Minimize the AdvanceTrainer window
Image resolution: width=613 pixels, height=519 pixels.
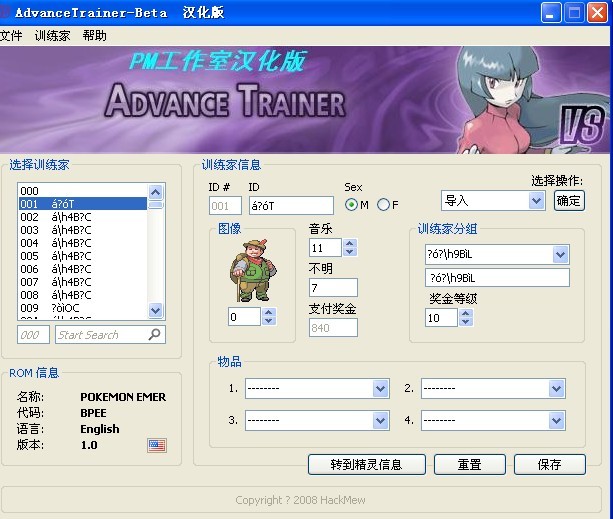[x=551, y=13]
